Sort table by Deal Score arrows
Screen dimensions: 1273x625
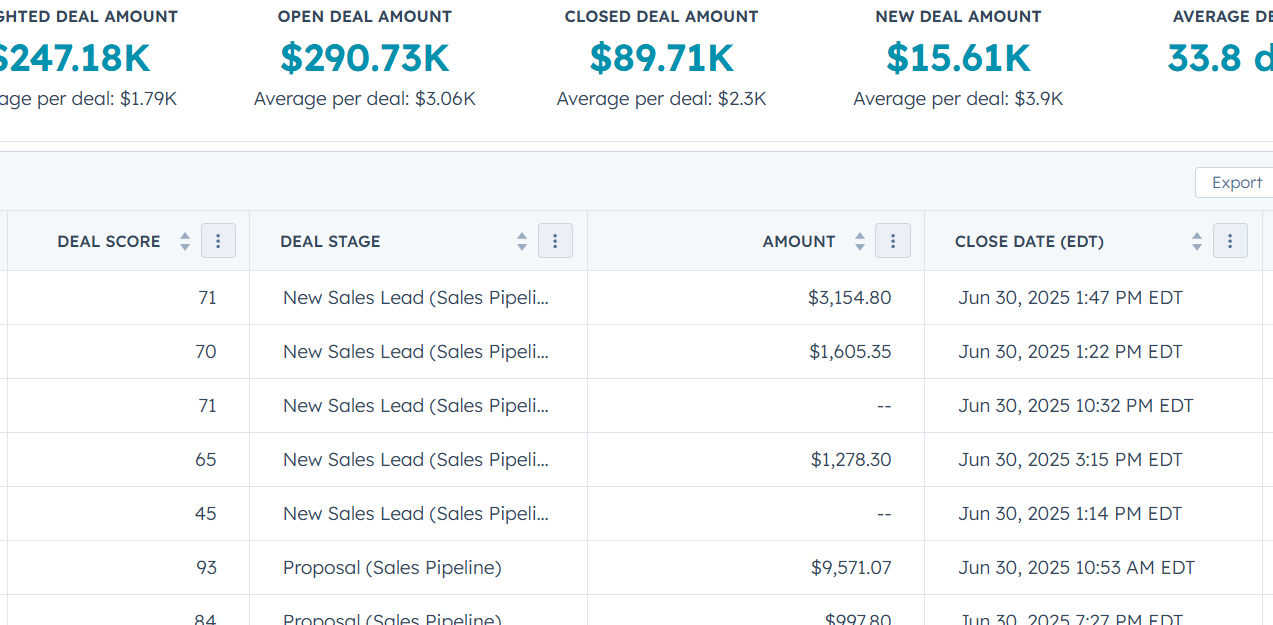[184, 241]
